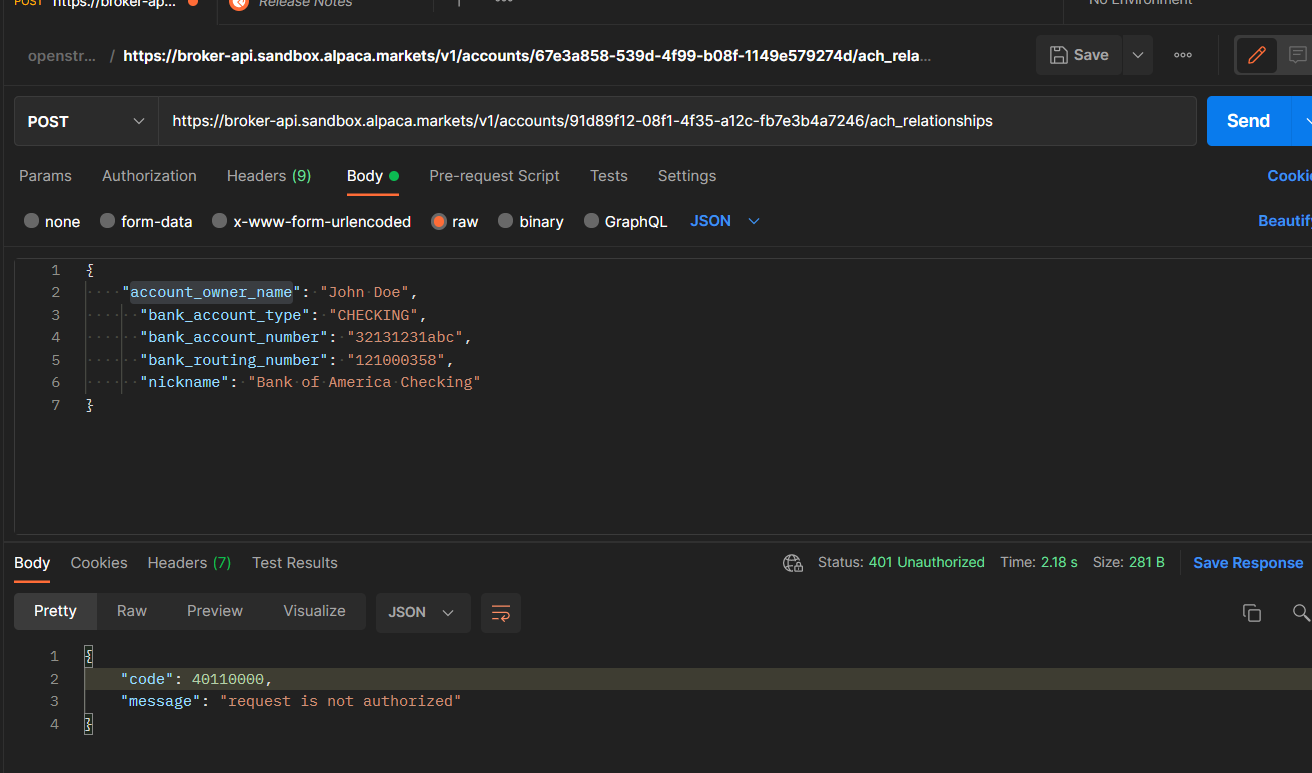Screen dimensions: 1312x773
Task: Click the Cookies link at right
Action: tap(1289, 176)
